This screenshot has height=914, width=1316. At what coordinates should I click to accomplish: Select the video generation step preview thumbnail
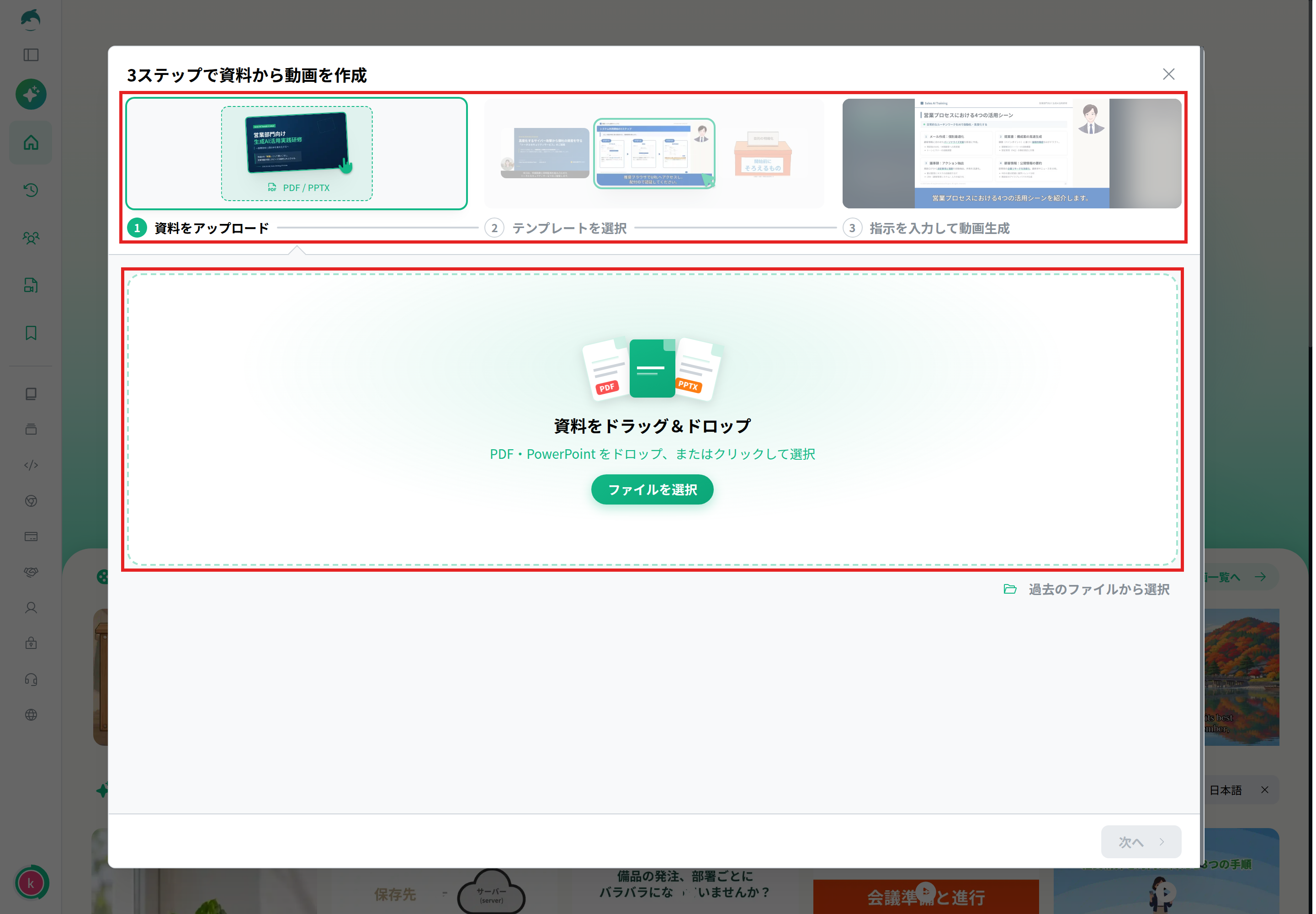[1011, 154]
